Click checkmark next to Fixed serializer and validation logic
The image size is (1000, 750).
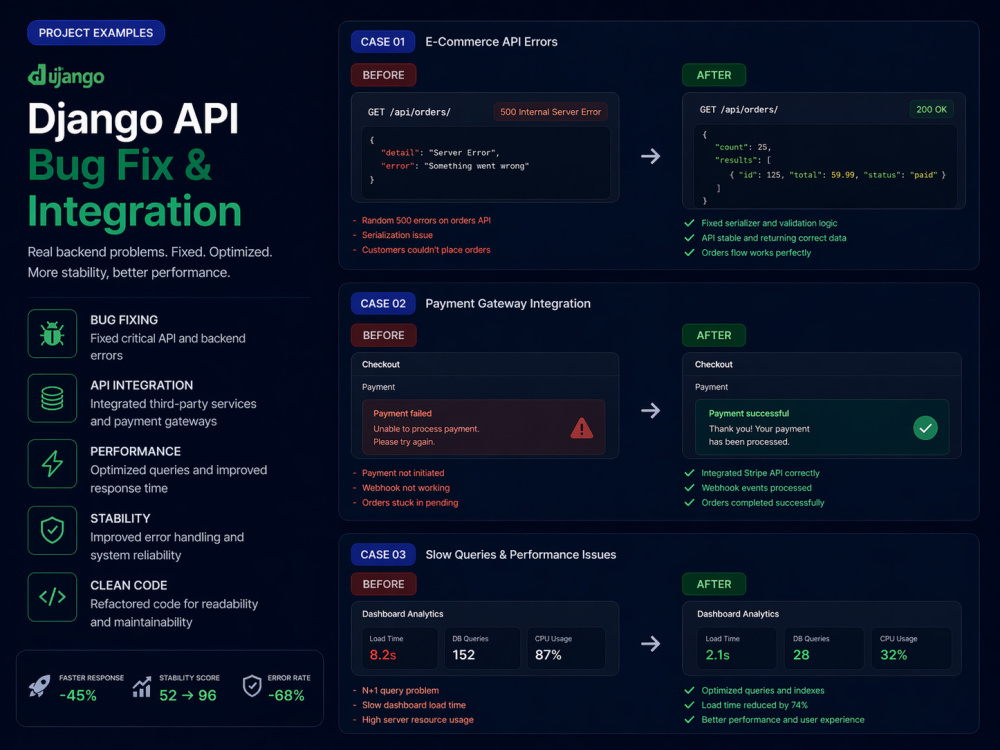pyautogui.click(x=689, y=223)
